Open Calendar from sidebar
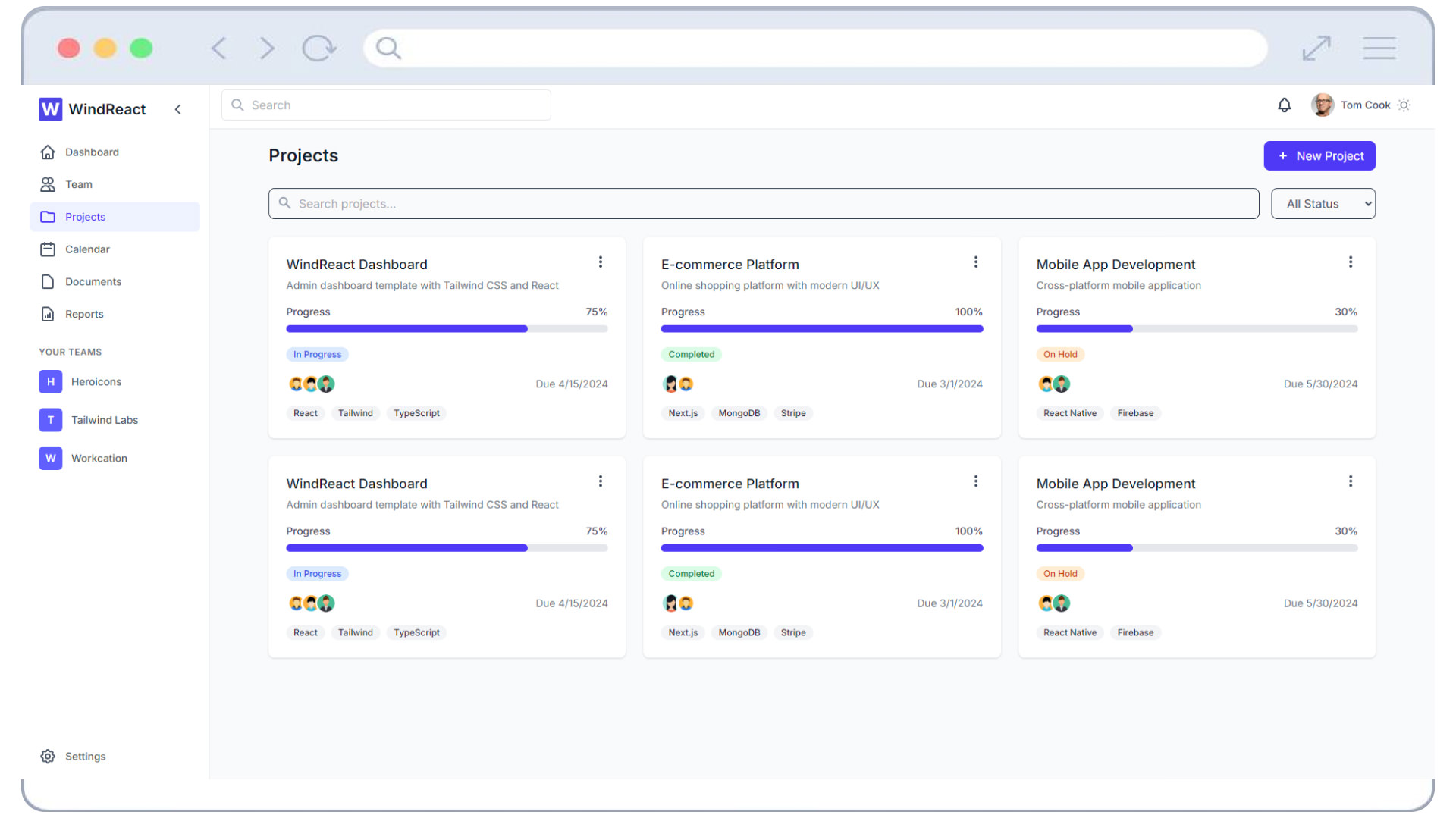The height and width of the screenshot is (818, 1456). coord(115,249)
